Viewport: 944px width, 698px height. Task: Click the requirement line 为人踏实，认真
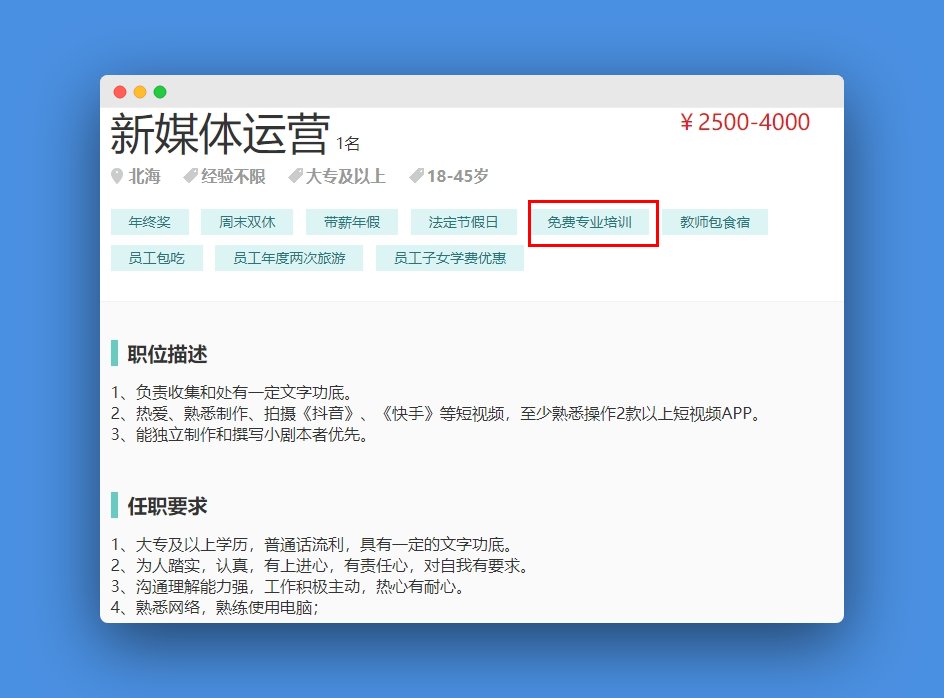pos(320,566)
